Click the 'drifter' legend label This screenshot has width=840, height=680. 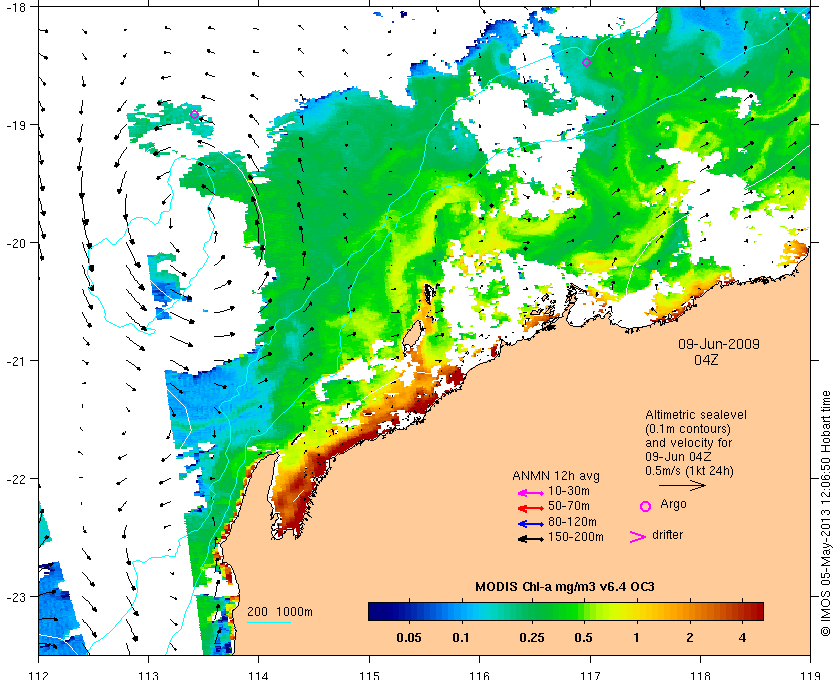tap(668, 535)
